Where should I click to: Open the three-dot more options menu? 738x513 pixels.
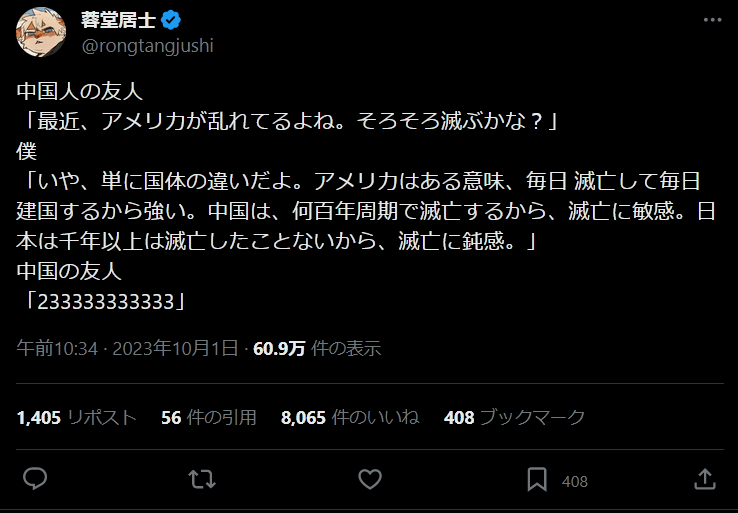[709, 21]
